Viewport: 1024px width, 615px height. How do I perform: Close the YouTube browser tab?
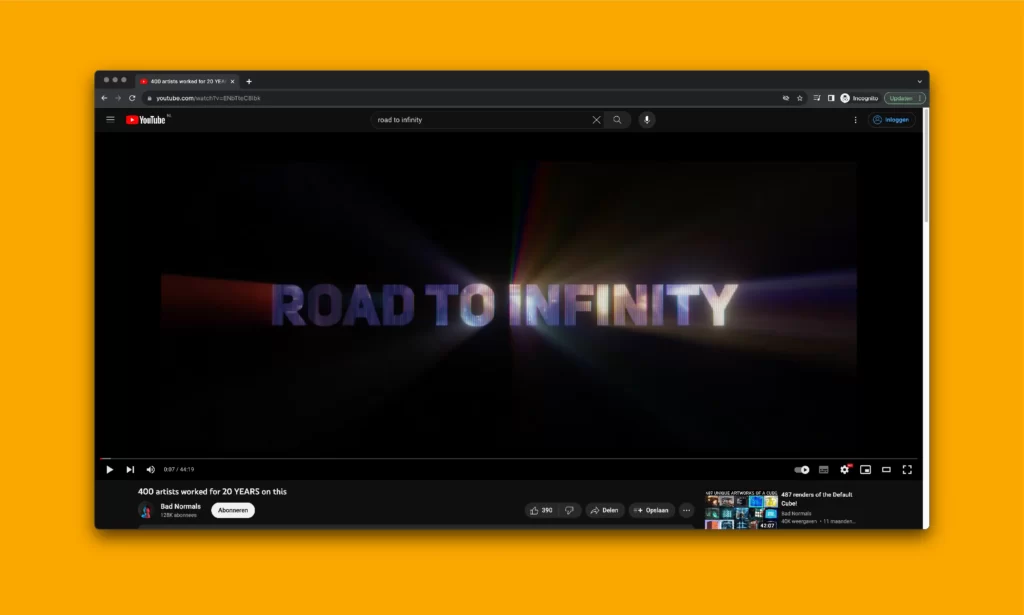pyautogui.click(x=232, y=82)
